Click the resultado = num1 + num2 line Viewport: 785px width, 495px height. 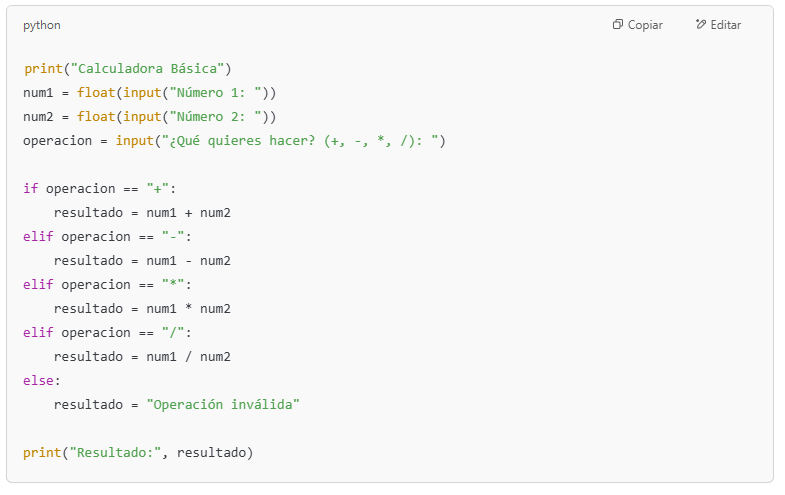pyautogui.click(x=142, y=213)
